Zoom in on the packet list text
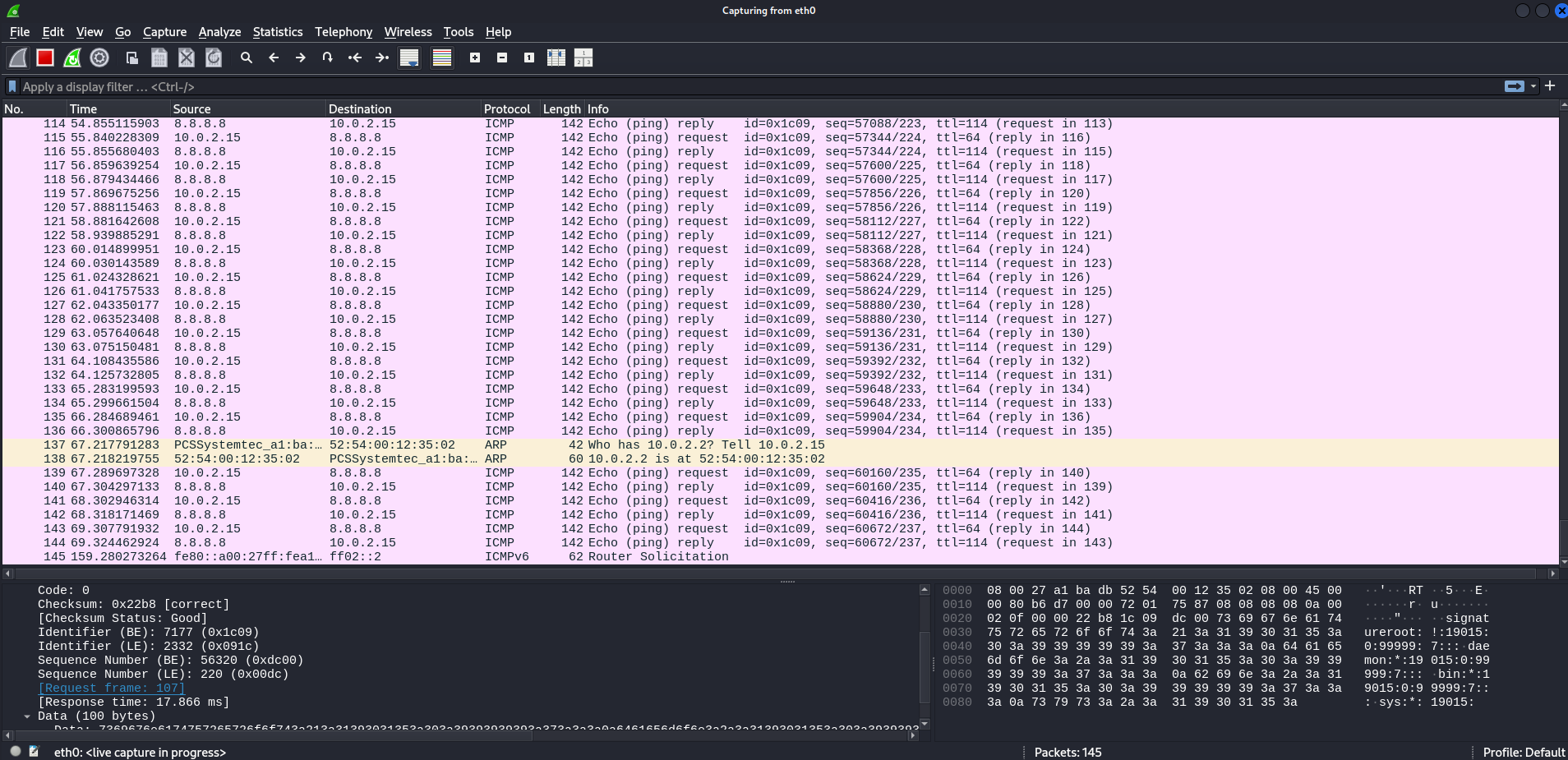 click(475, 58)
